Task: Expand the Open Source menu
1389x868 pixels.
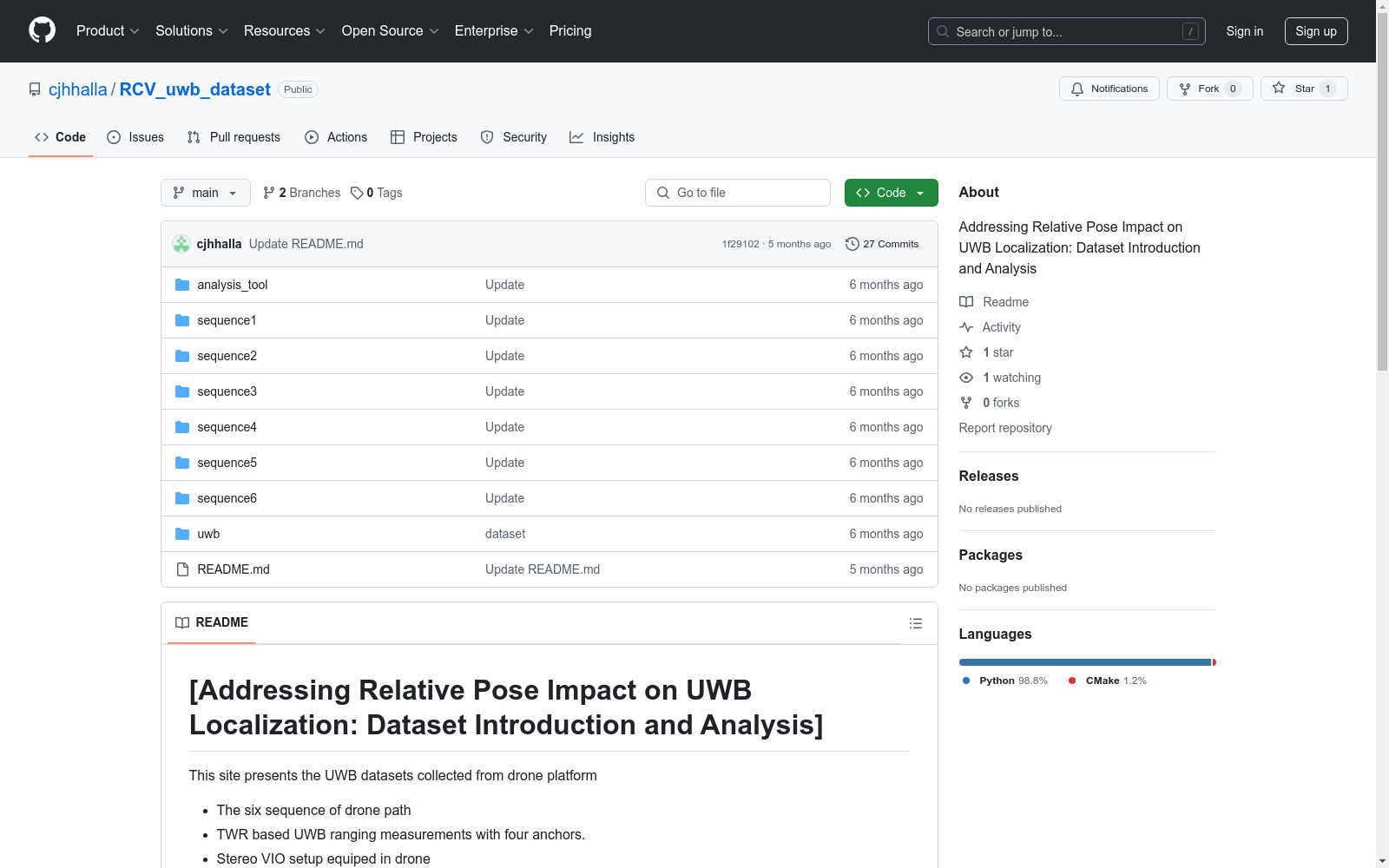Action: [x=390, y=30]
